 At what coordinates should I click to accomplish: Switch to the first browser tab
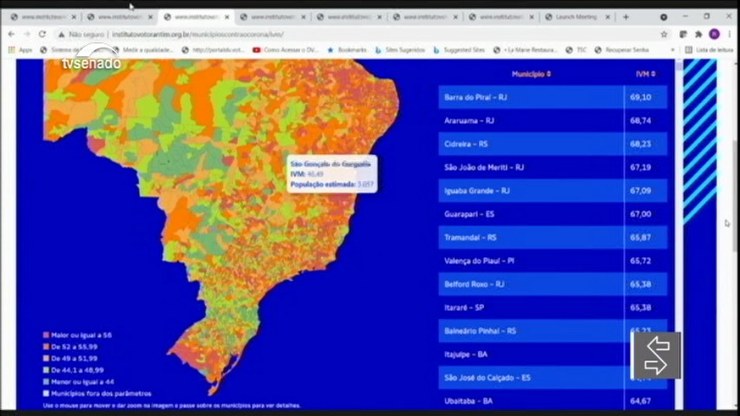(x=40, y=17)
